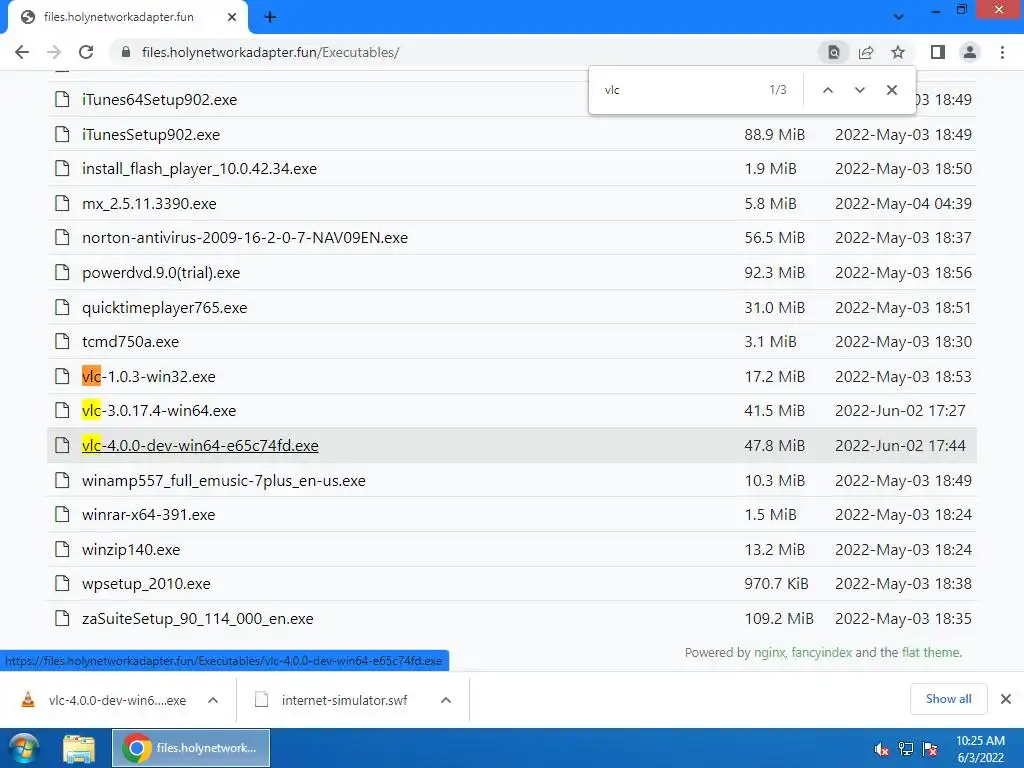Follow the flat theme footer link
1024x768 pixels.
(x=931, y=652)
